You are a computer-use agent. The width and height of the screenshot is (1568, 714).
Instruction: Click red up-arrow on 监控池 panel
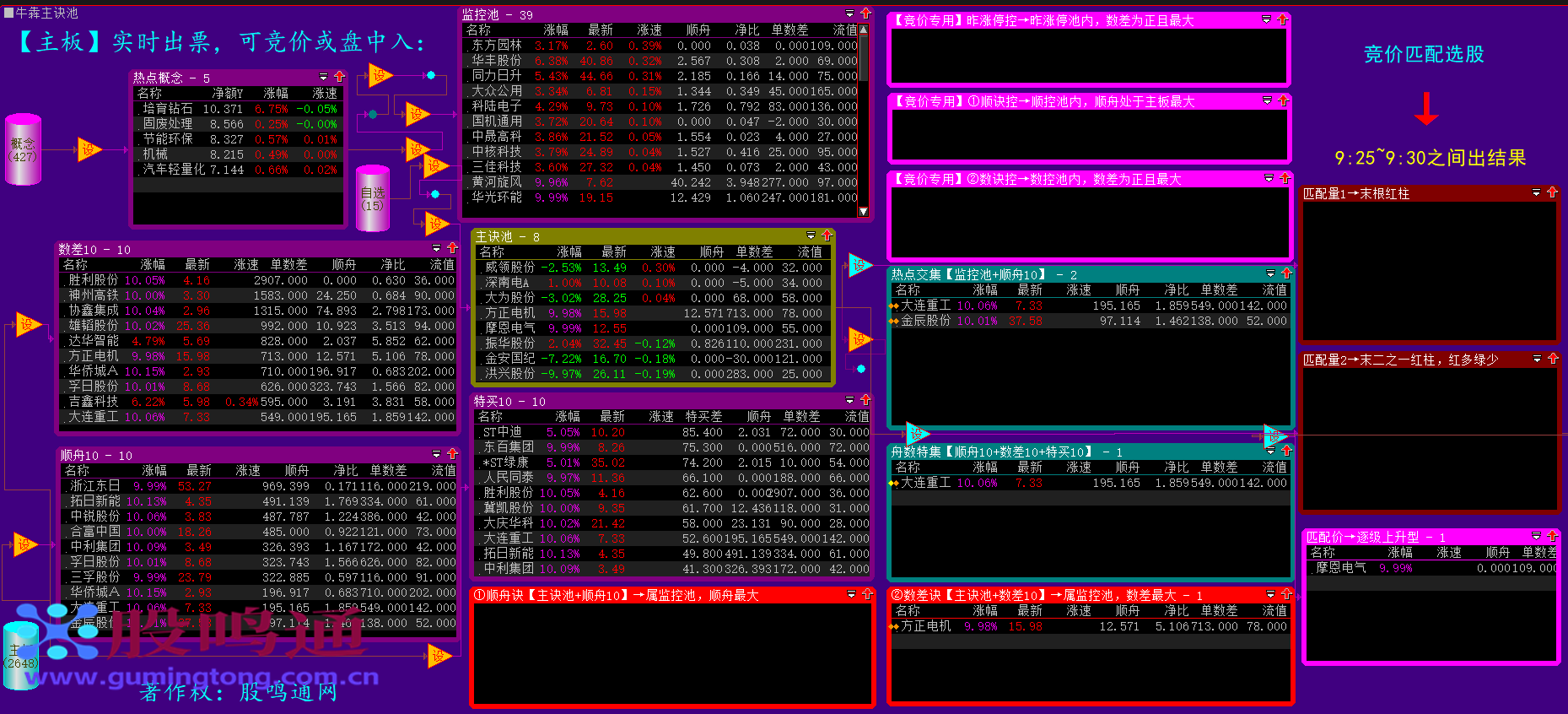tap(865, 14)
